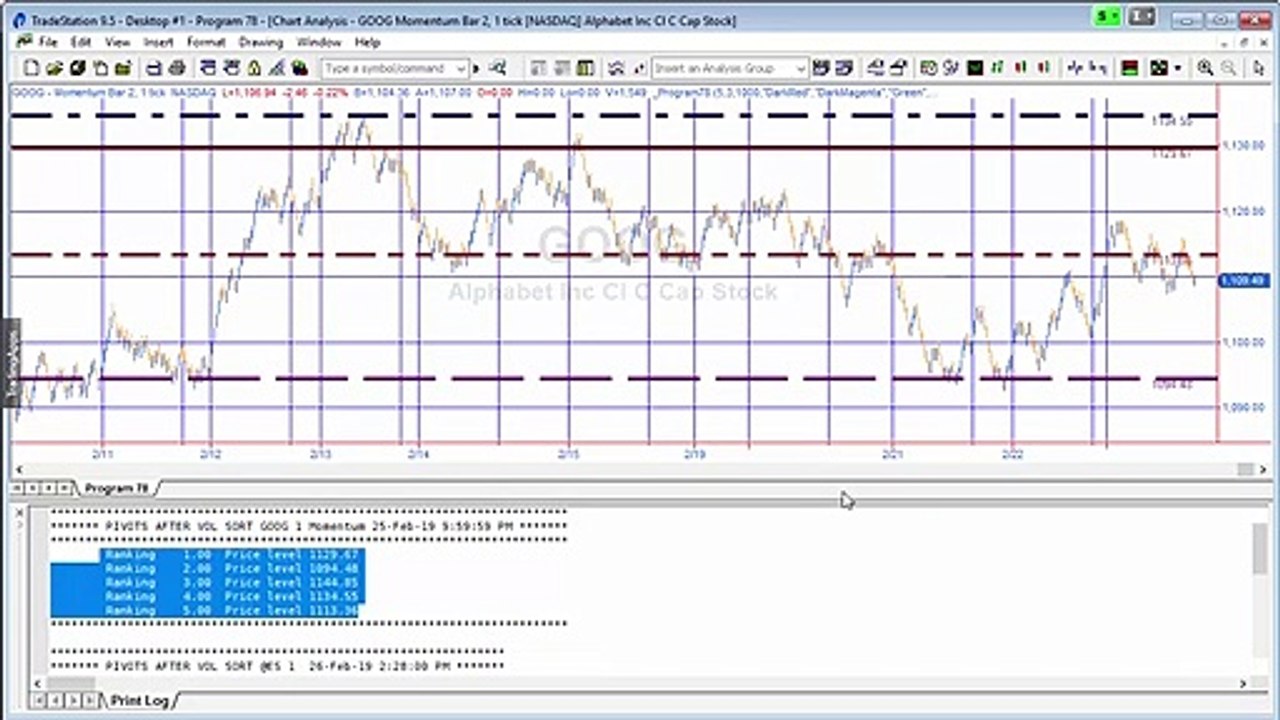Zoom in with the magnifier plus icon
Viewport: 1280px width, 720px height.
click(1205, 68)
